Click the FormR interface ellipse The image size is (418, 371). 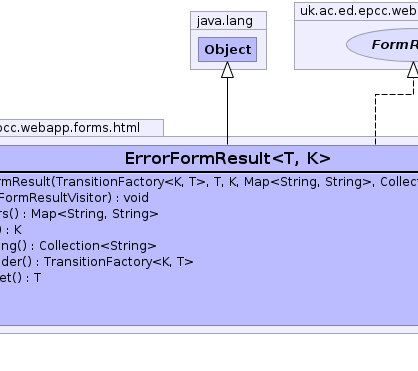coord(382,45)
